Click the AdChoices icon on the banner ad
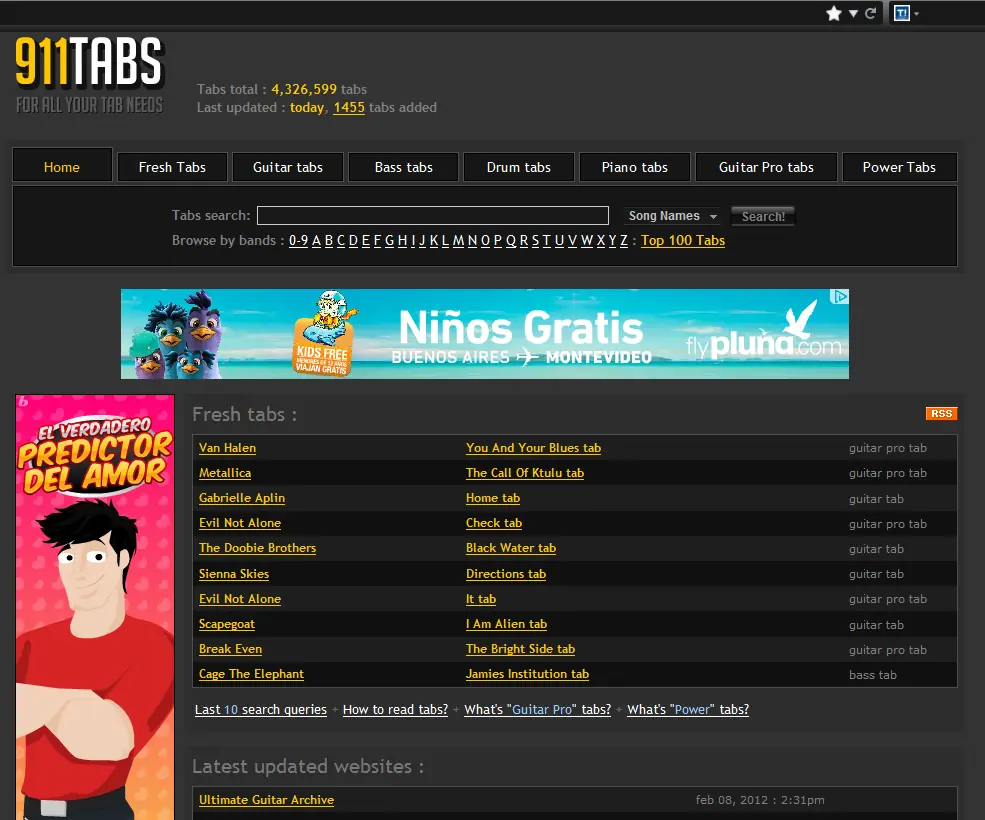The image size is (985, 820). (x=839, y=297)
